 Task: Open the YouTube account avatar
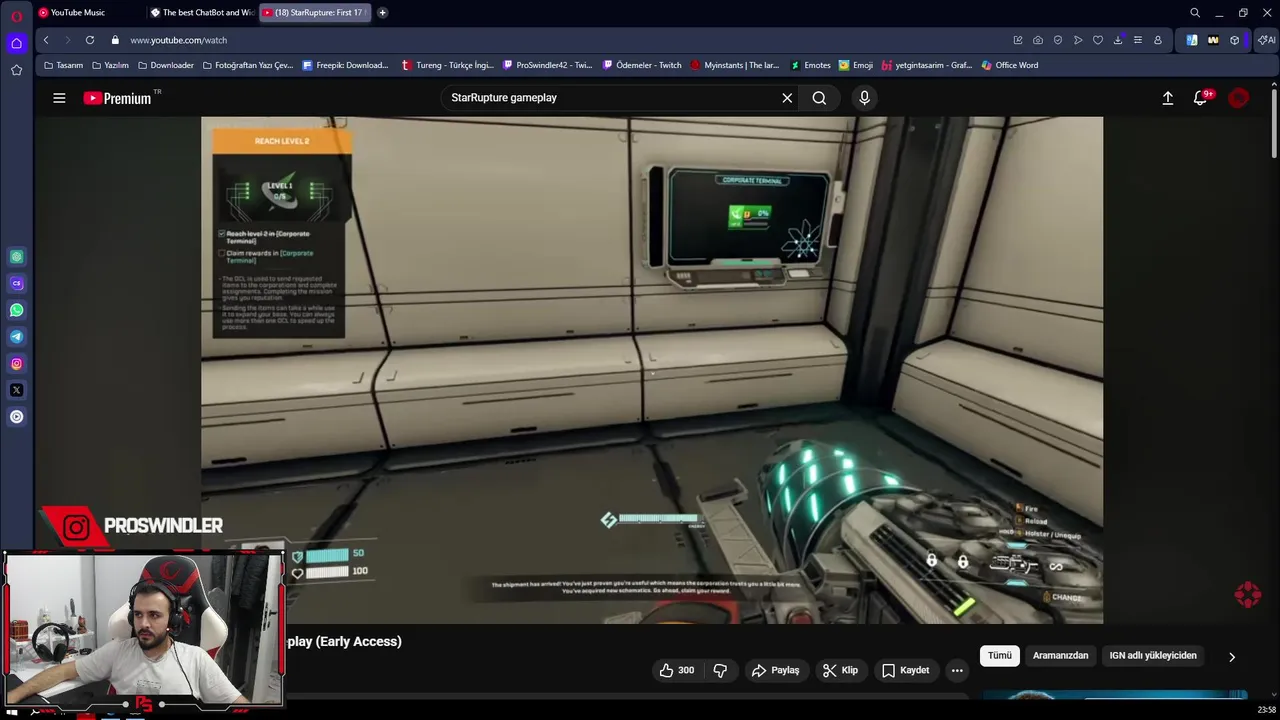tap(1239, 98)
